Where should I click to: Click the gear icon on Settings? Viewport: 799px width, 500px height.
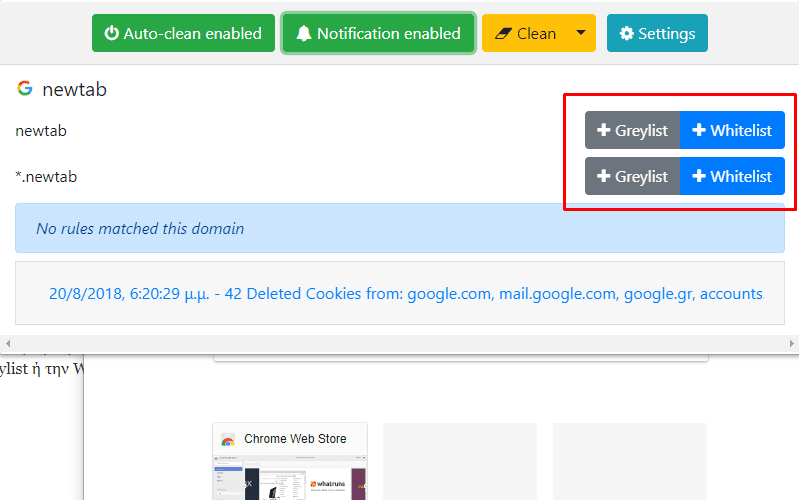[x=626, y=34]
